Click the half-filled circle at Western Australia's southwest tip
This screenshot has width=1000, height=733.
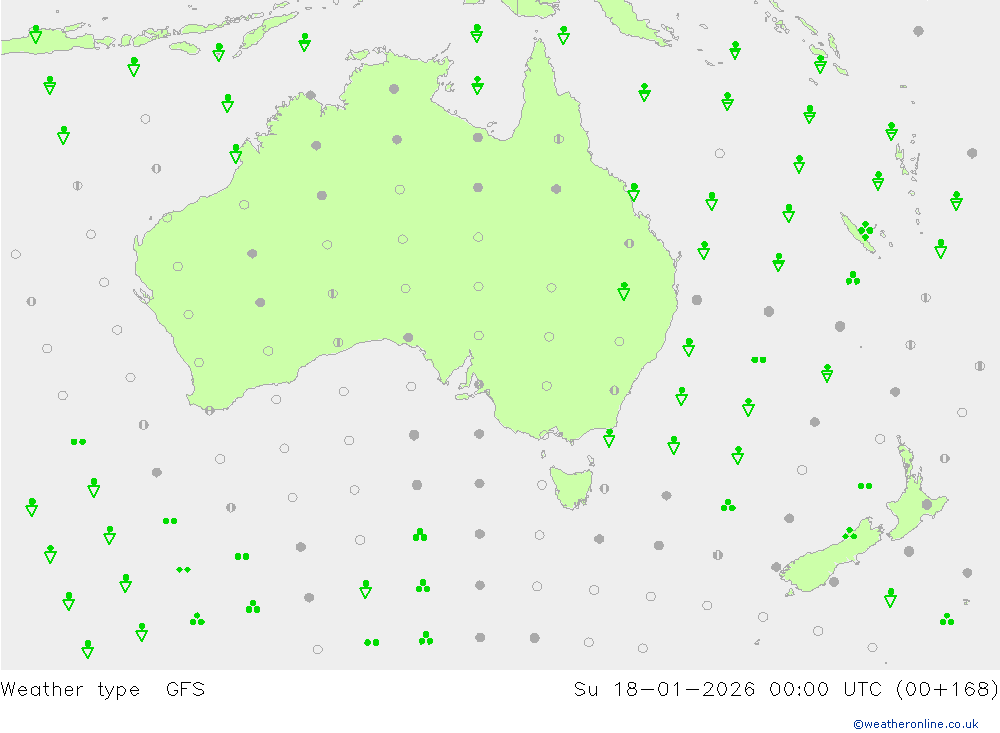coord(210,411)
